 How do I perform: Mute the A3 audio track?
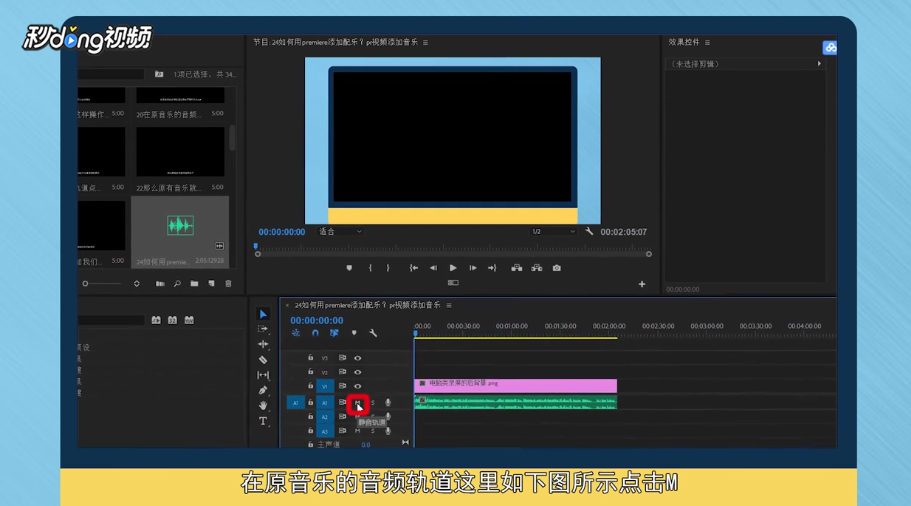point(357,431)
